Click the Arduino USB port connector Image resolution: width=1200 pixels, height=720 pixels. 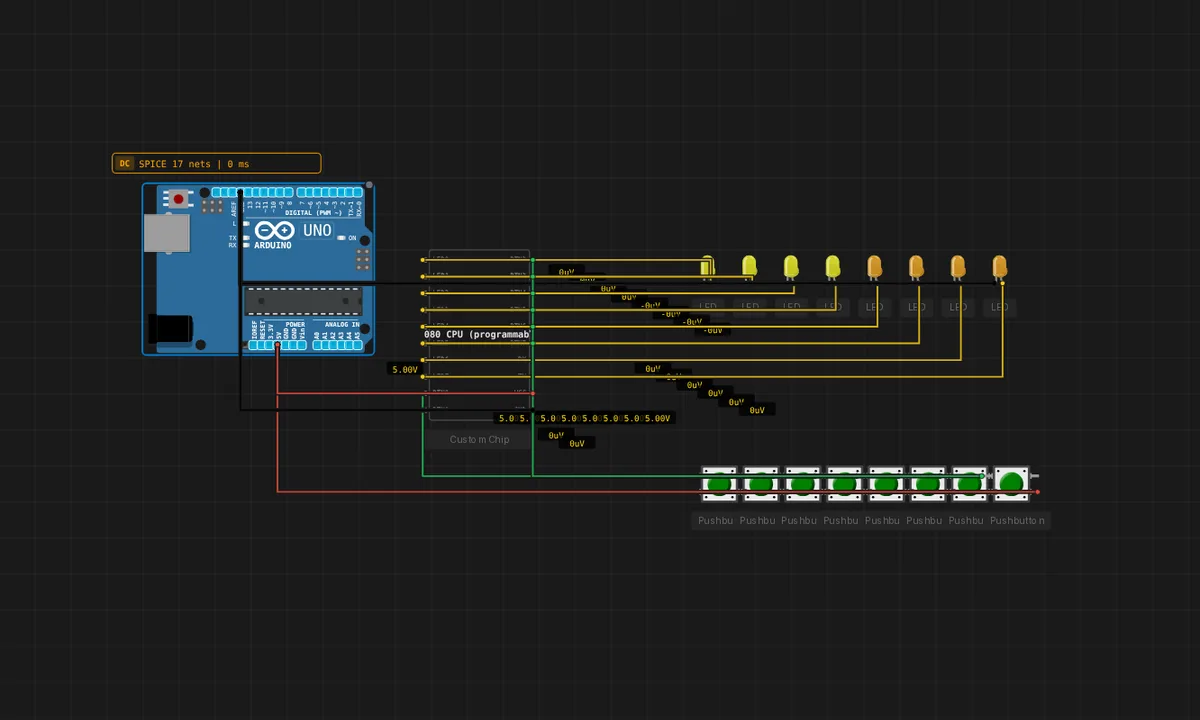(166, 232)
